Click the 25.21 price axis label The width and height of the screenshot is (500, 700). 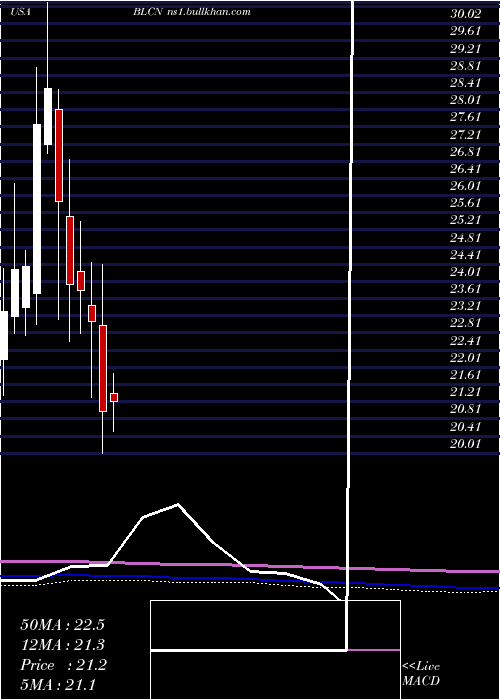[x=466, y=220]
